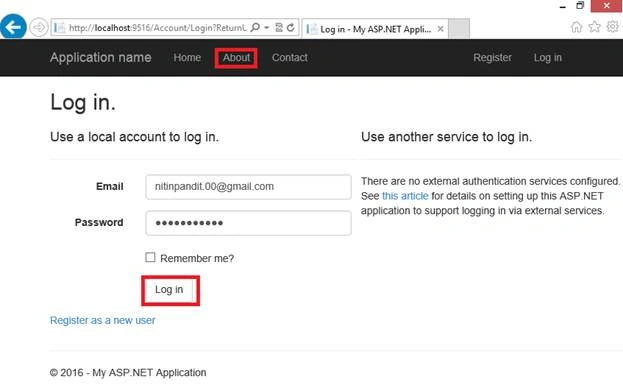Click the Password input field
This screenshot has width=623, height=385.
(248, 223)
